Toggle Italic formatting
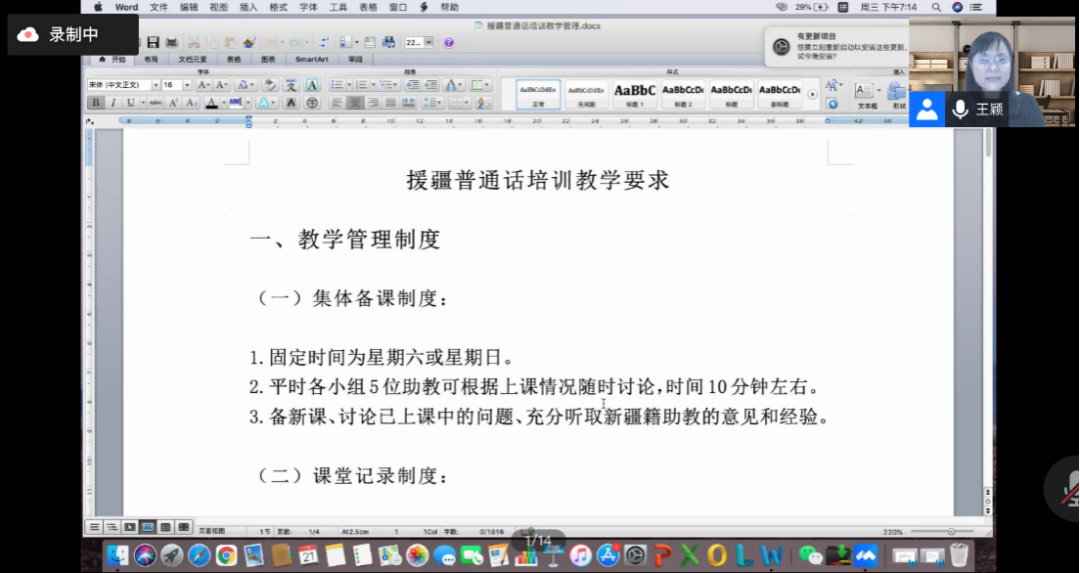Image resolution: width=1080 pixels, height=573 pixels. [113, 103]
